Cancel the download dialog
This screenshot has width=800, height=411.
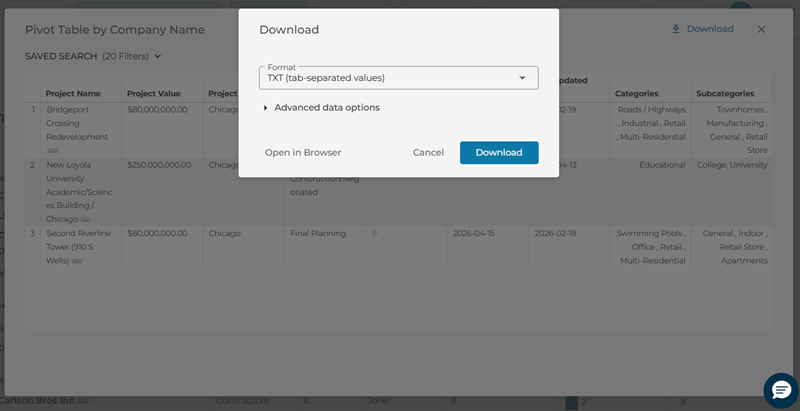pyautogui.click(x=428, y=152)
